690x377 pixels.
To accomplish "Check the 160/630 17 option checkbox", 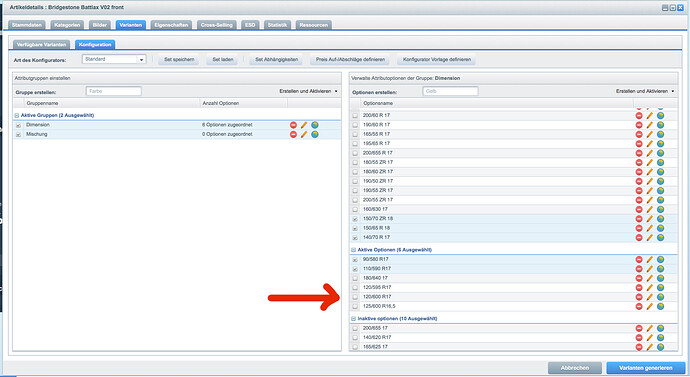I will [355, 209].
